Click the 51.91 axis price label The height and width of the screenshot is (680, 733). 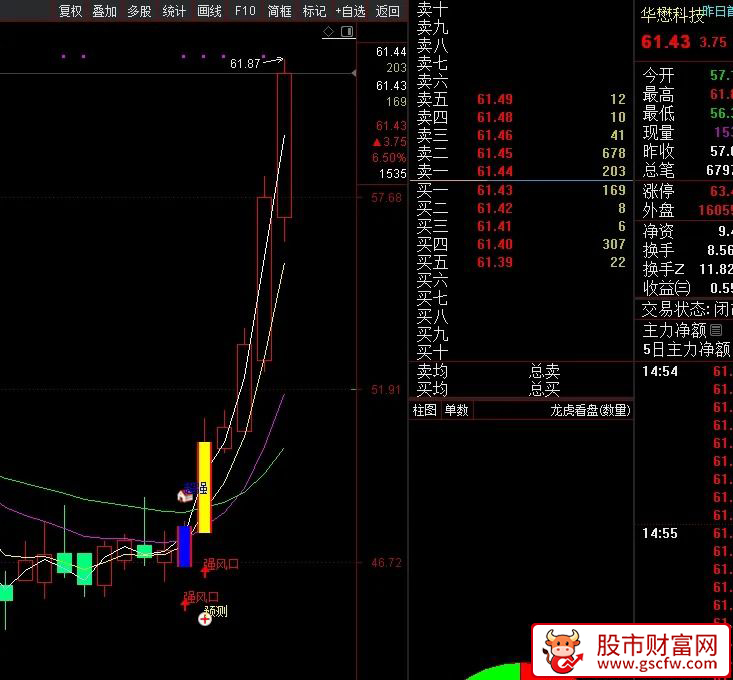point(386,390)
